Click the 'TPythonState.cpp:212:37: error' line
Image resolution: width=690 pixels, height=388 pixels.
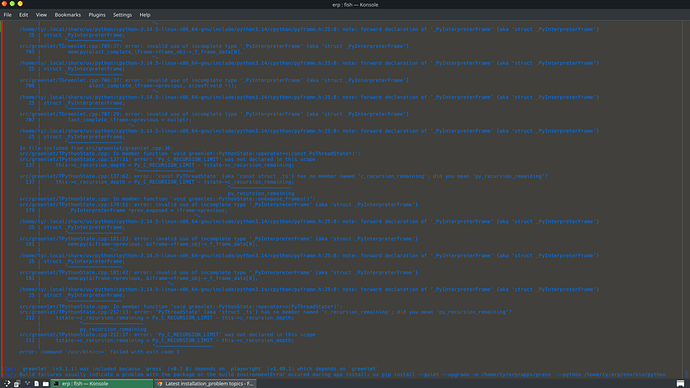pos(167,335)
